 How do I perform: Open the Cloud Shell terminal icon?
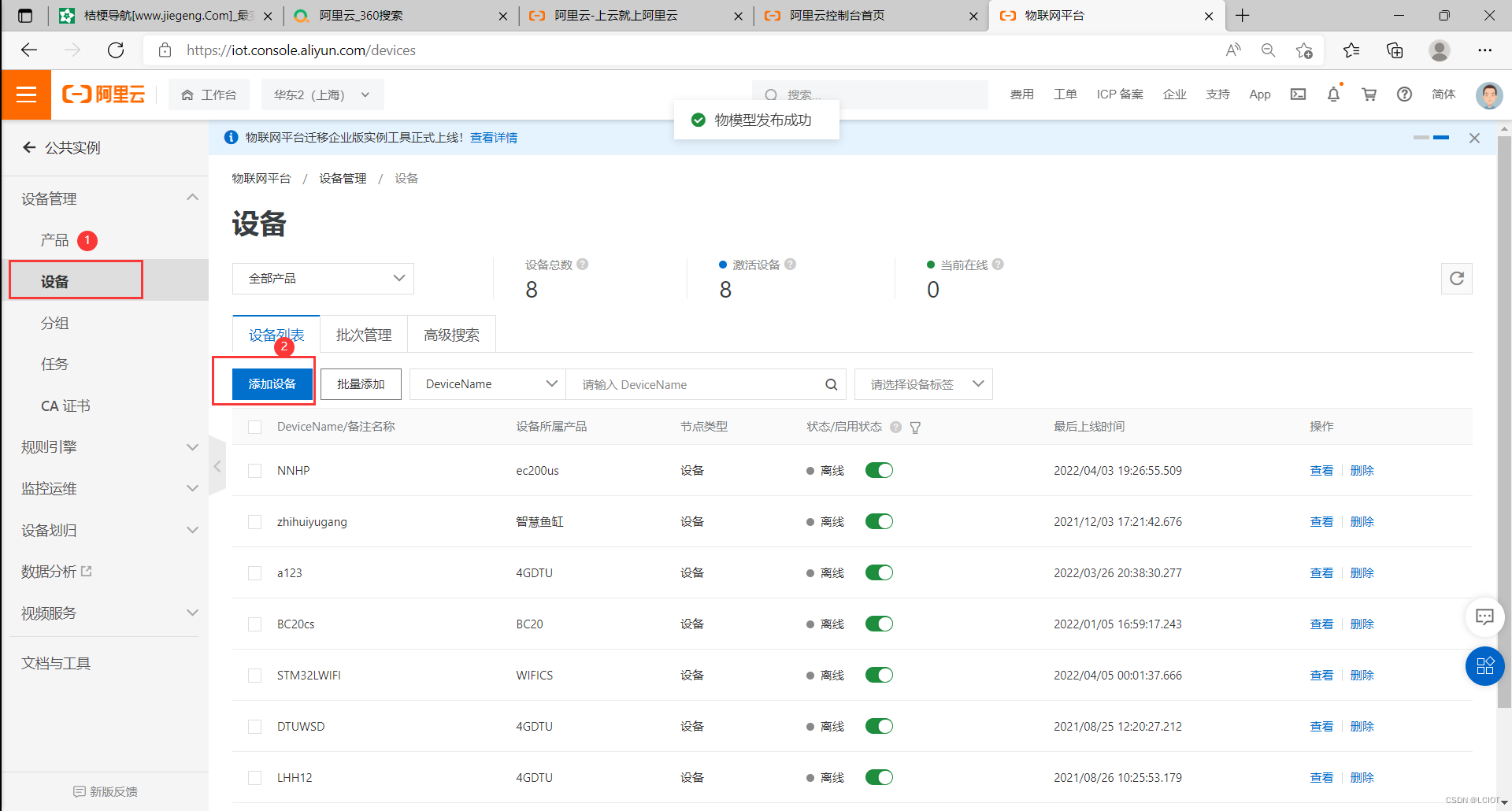click(1298, 94)
